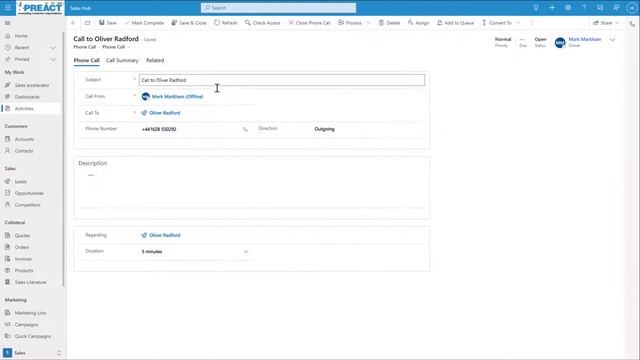Viewport: 640px width, 360px height.
Task: Collapse the site map hamburger menu
Action: [x=7, y=23]
